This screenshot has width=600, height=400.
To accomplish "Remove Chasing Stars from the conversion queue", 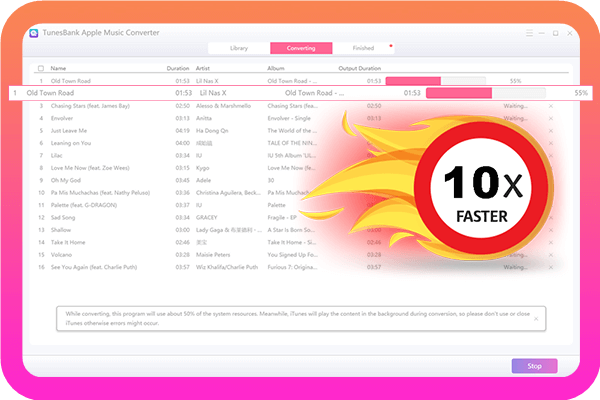I will pos(551,106).
